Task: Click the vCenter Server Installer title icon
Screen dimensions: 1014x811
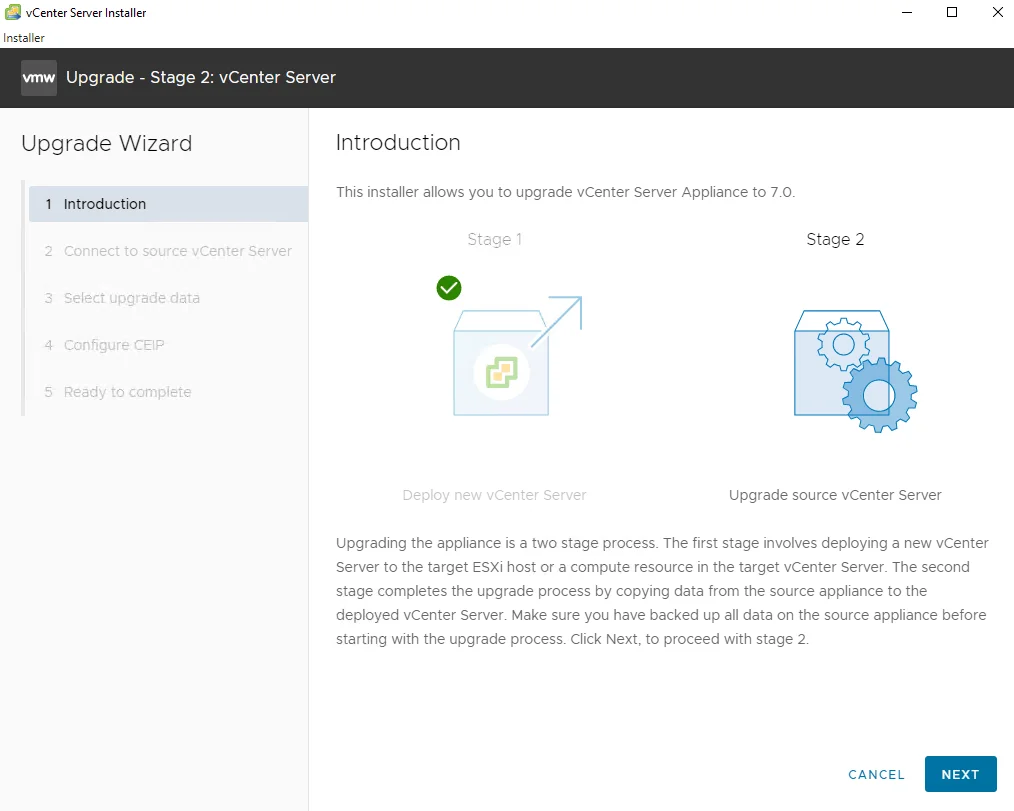Action: [12, 12]
